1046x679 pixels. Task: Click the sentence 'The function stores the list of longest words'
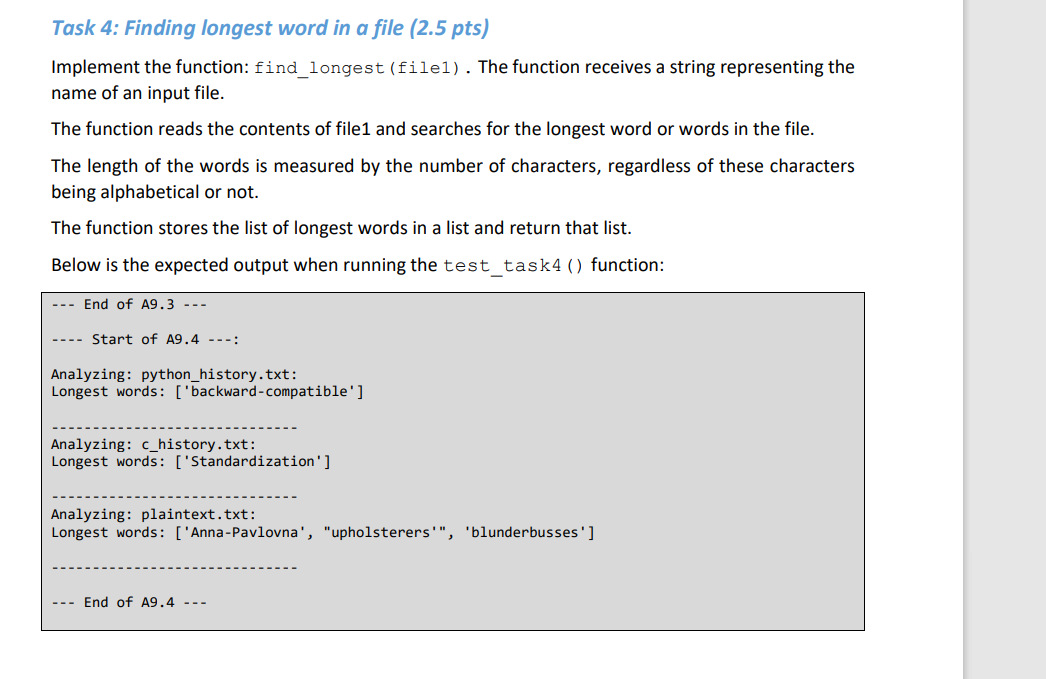[342, 228]
